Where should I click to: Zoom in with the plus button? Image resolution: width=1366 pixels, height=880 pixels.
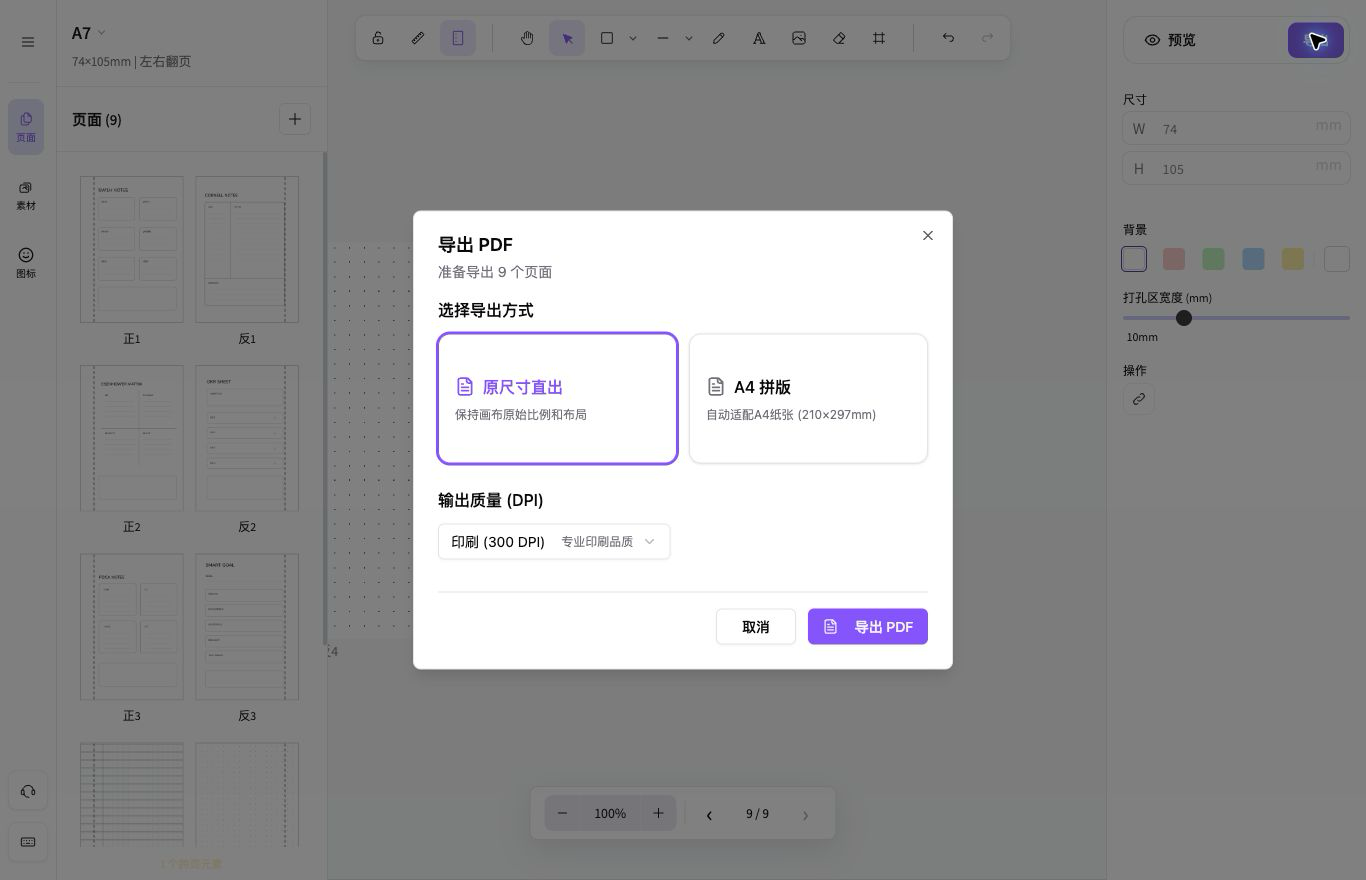click(658, 813)
